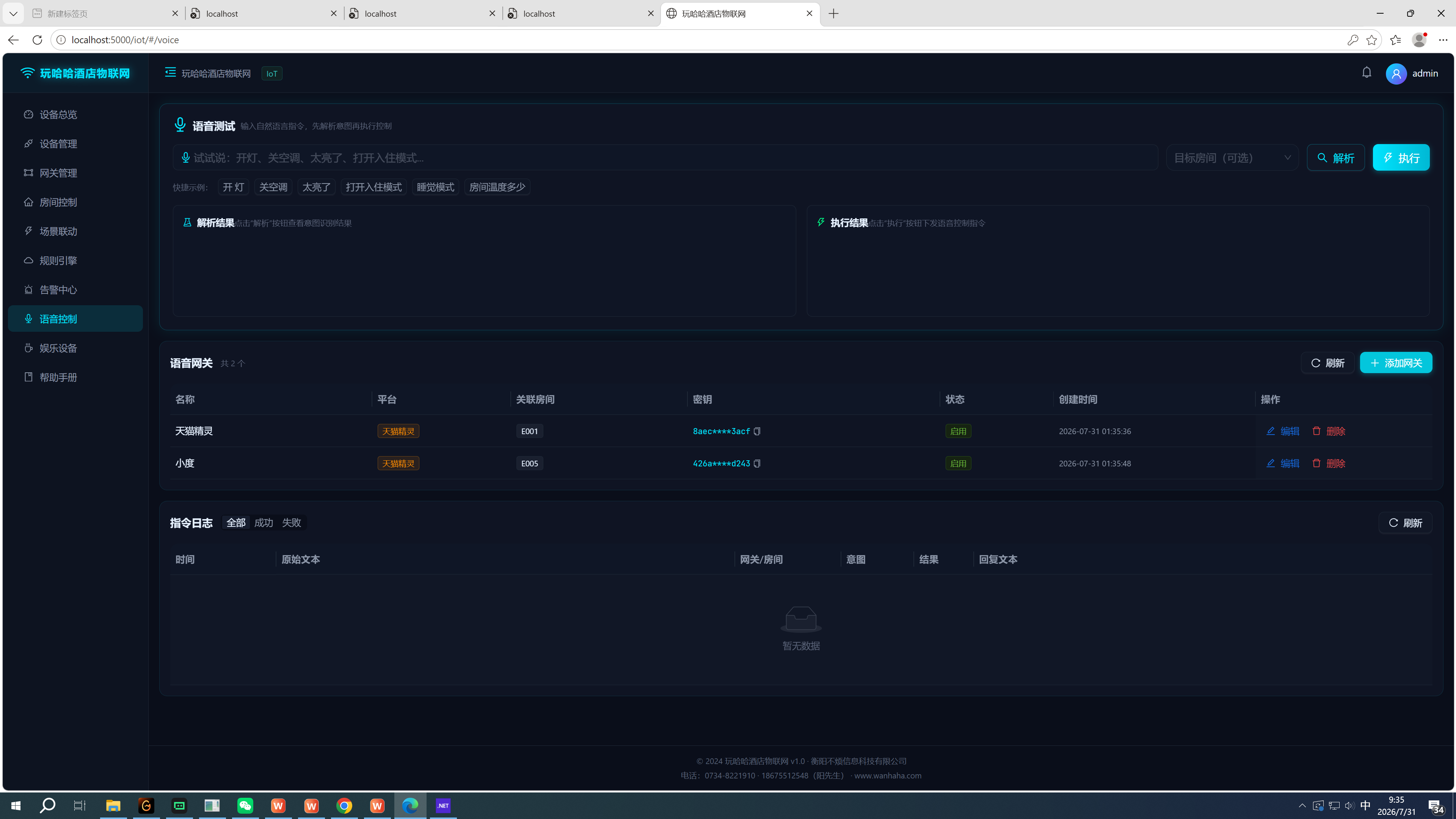Open the browser favorites list icon
This screenshot has height=819, width=1456.
coord(1395,40)
